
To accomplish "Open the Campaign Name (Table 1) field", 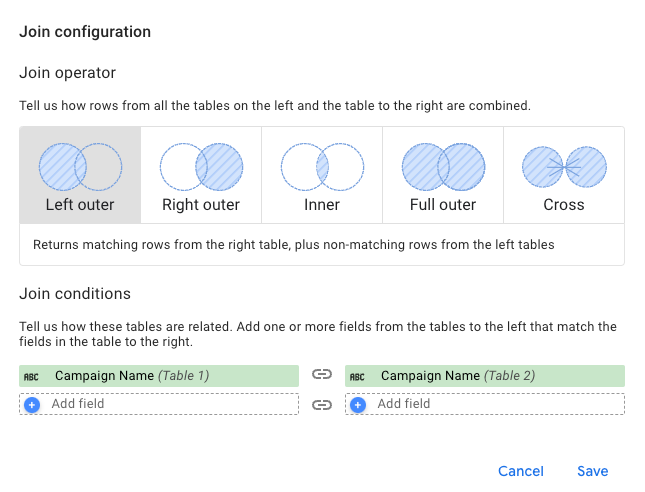I will click(131, 376).
